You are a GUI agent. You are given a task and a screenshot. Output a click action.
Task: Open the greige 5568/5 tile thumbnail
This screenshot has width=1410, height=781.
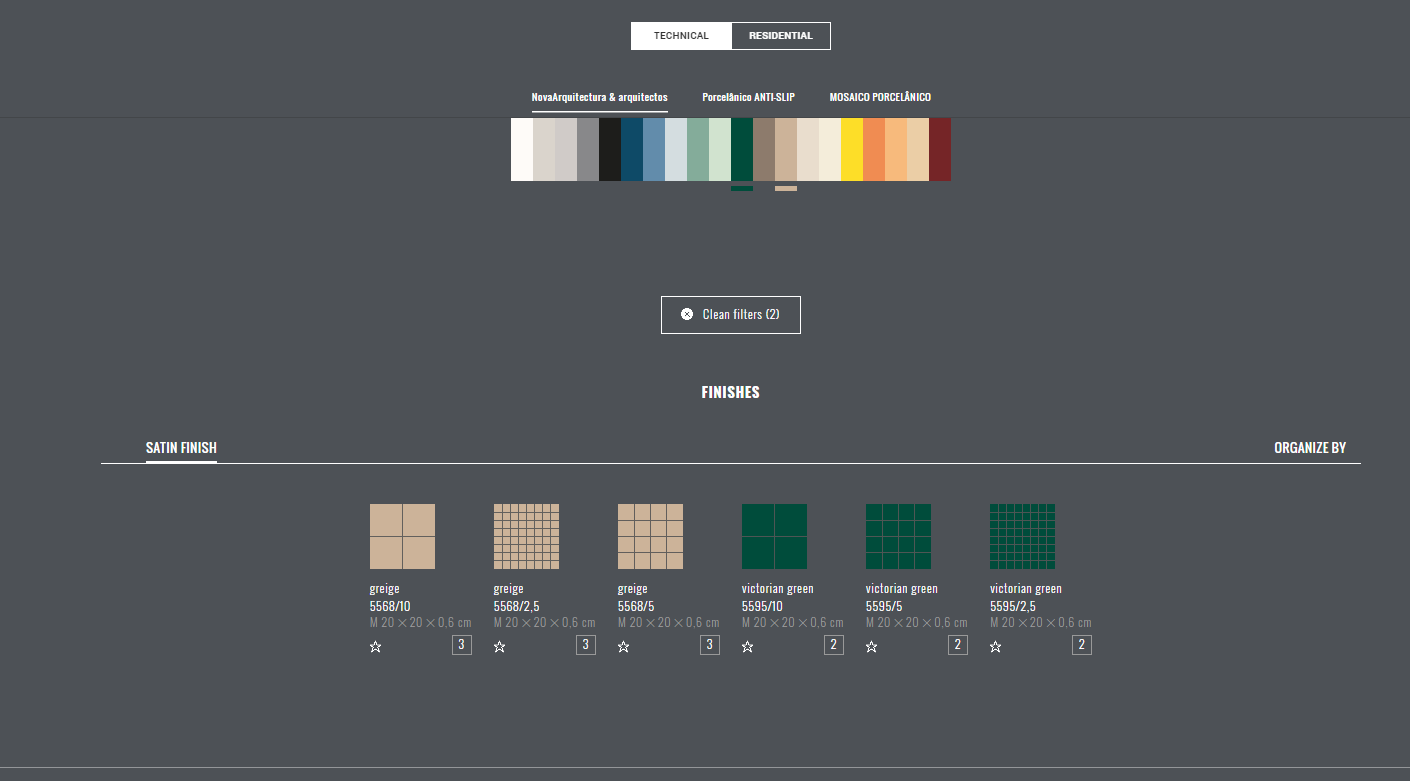coord(650,536)
